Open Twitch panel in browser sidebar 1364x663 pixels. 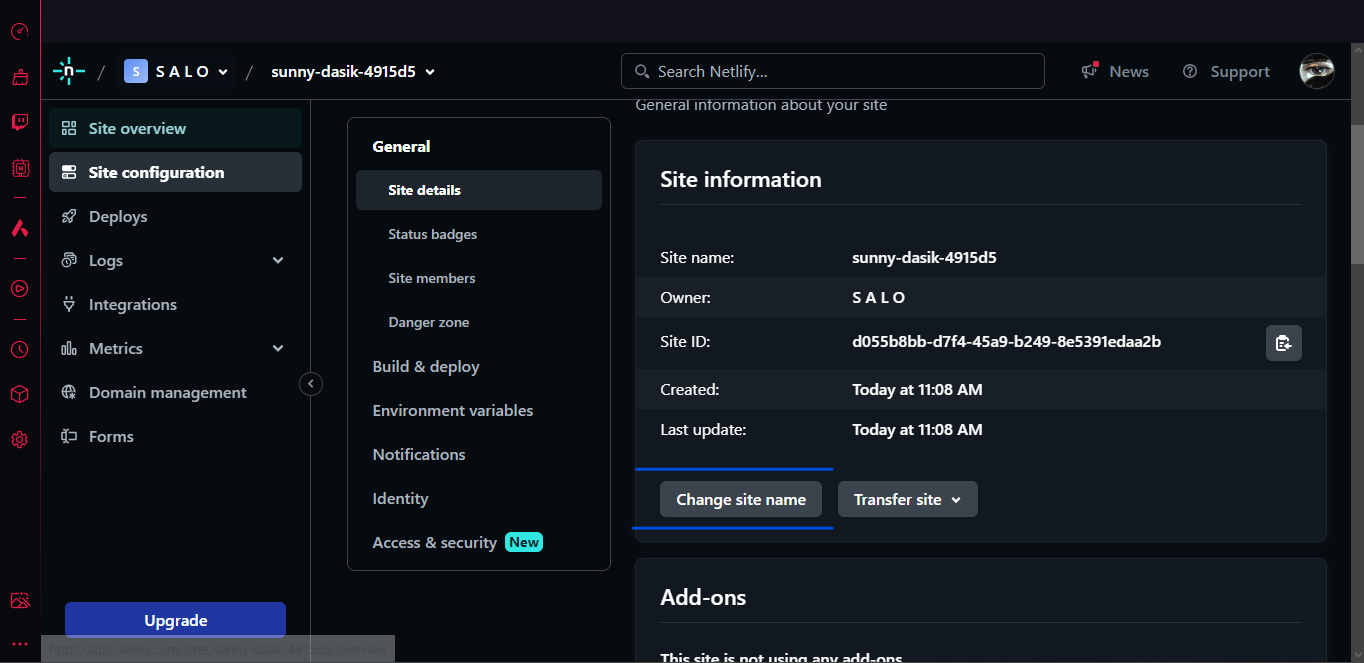point(19,122)
